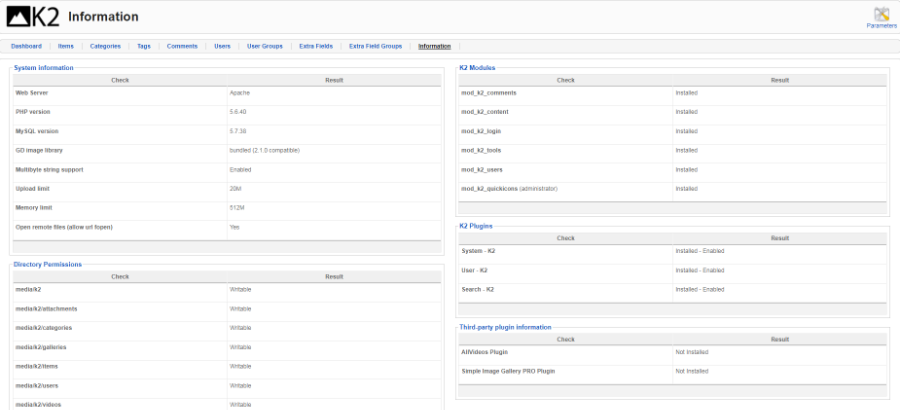Screen dimensions: 900x410
Task: Switch to the Categories tab
Action: (x=106, y=47)
